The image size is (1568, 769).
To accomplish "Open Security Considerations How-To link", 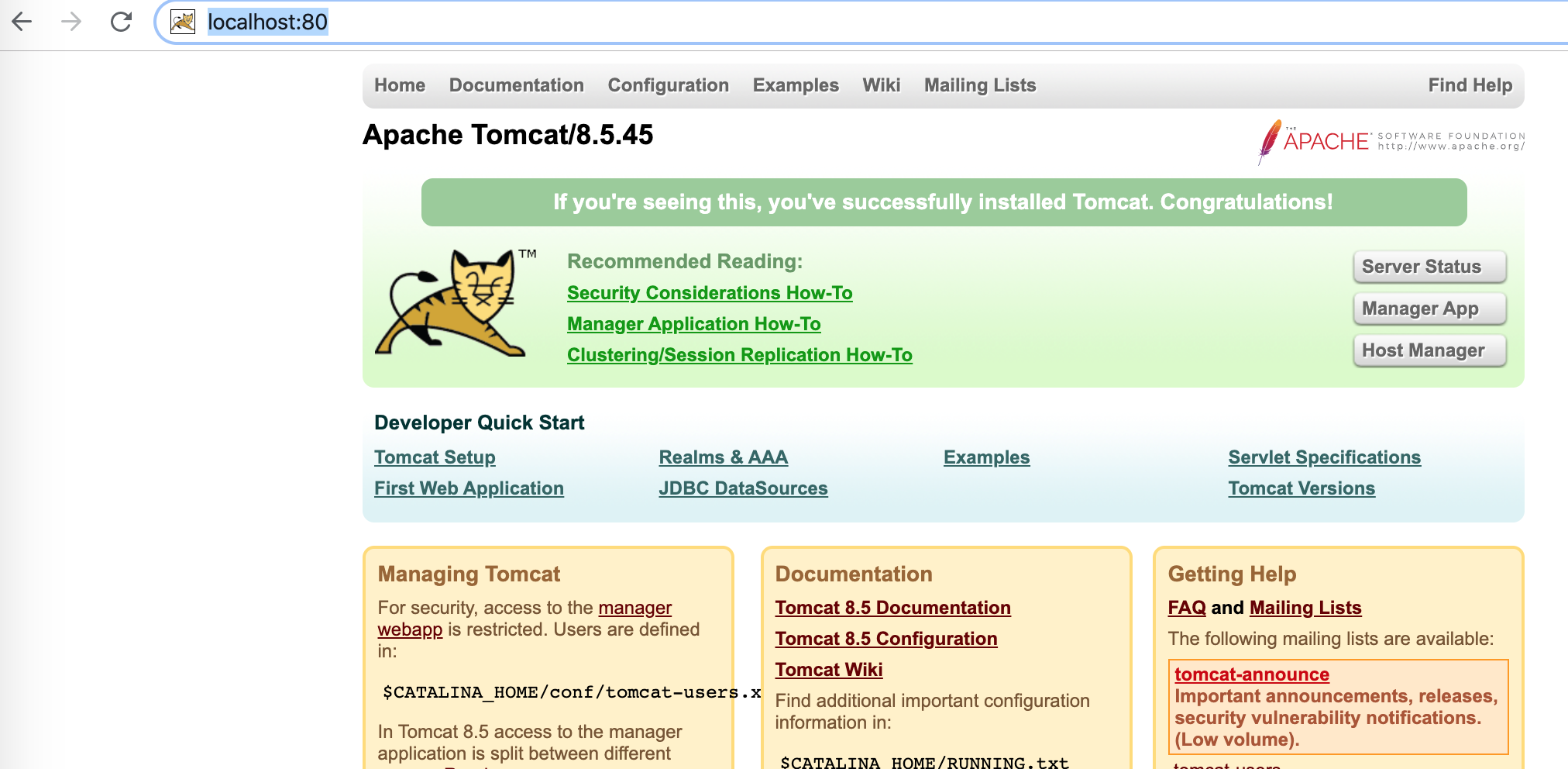I will pos(710,293).
